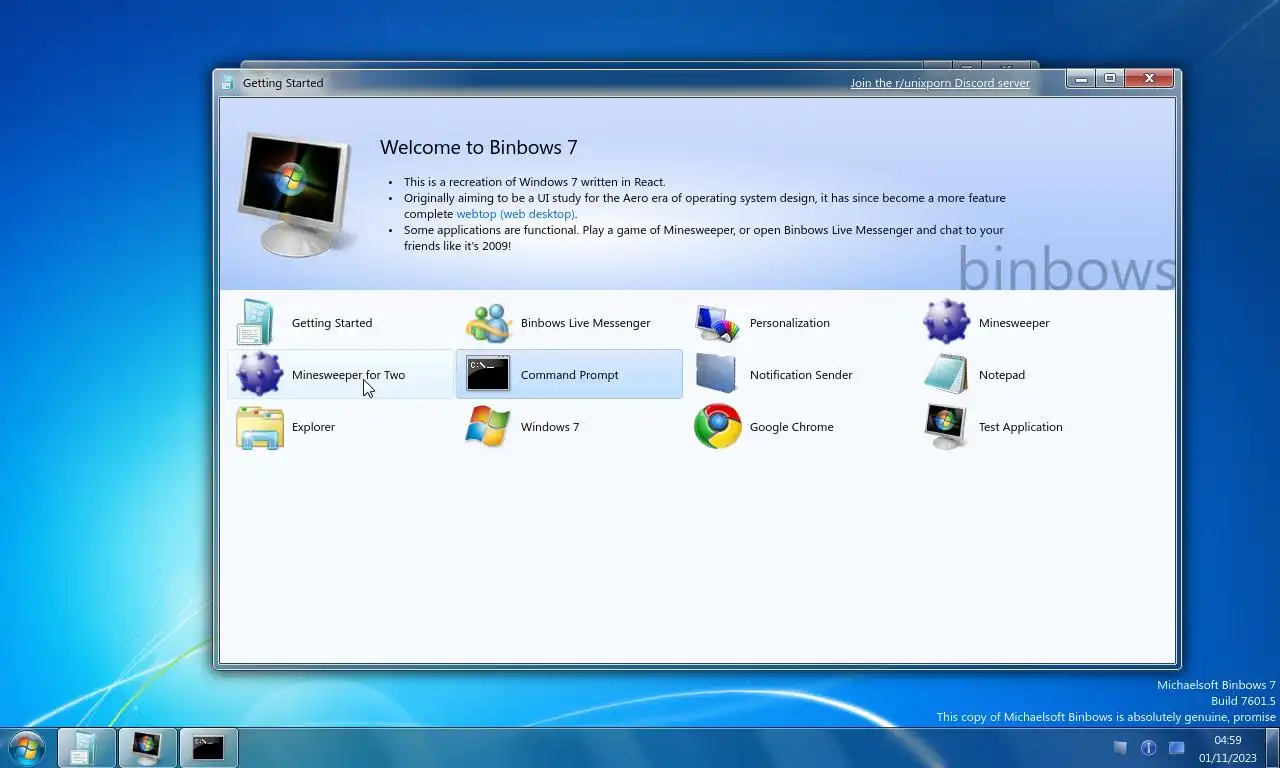Open Explorer from the app grid
The height and width of the screenshot is (768, 1280).
(340, 427)
